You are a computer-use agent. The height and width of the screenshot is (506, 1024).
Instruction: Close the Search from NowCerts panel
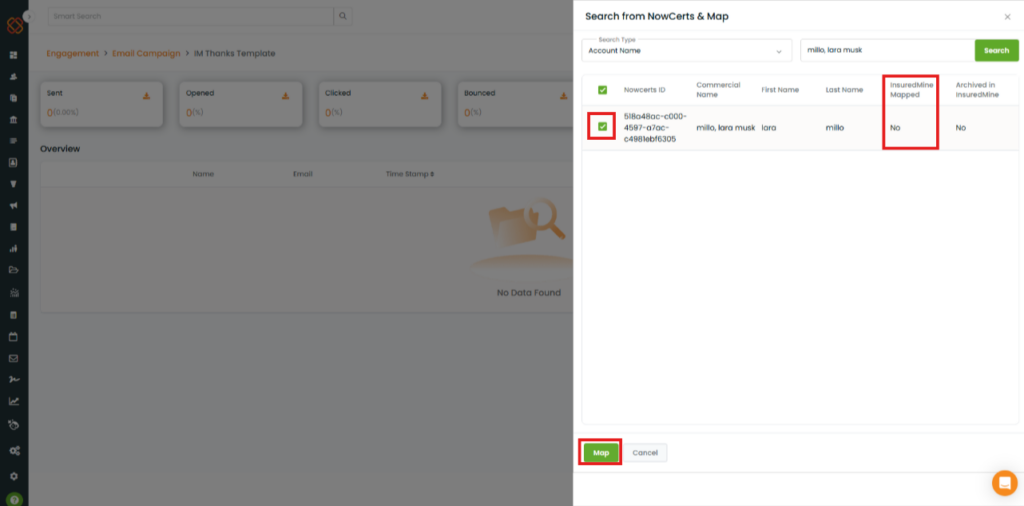pyautogui.click(x=1007, y=17)
